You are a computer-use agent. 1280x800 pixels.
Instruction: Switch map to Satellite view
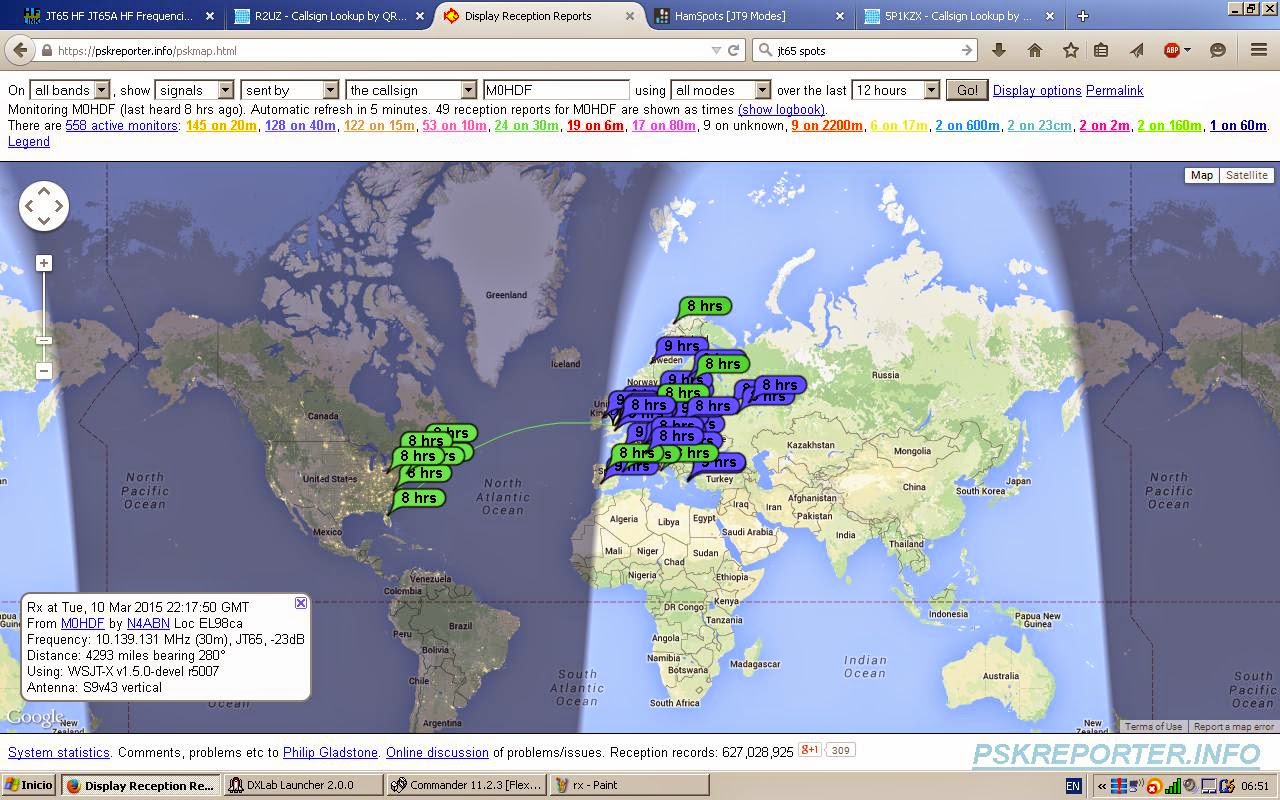coord(1246,175)
